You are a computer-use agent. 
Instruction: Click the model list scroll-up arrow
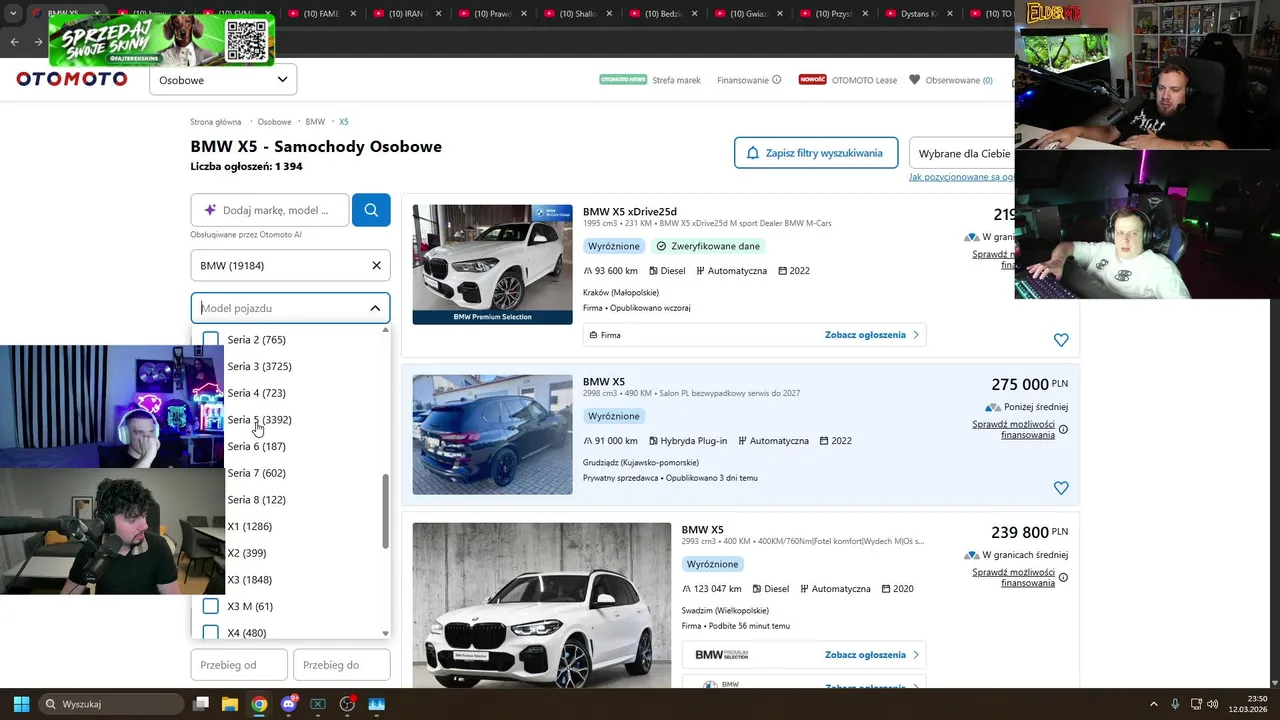click(x=386, y=330)
